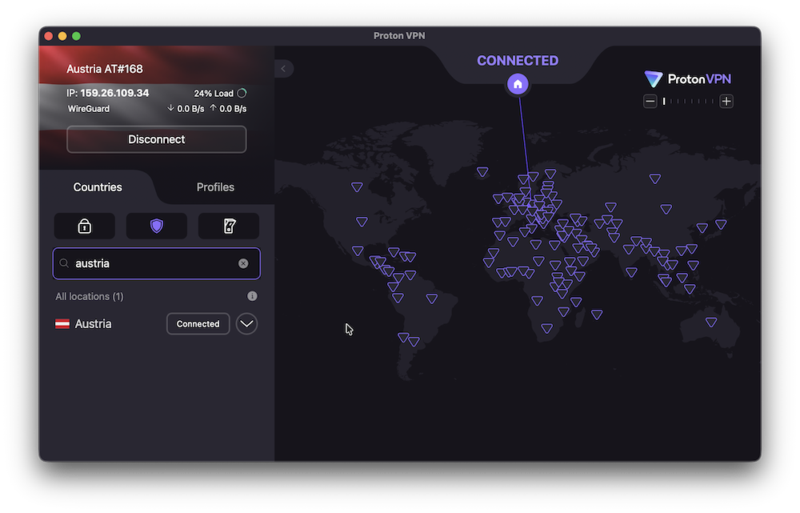The image size is (800, 513).
Task: Zoom in map with plus button
Action: click(x=727, y=101)
